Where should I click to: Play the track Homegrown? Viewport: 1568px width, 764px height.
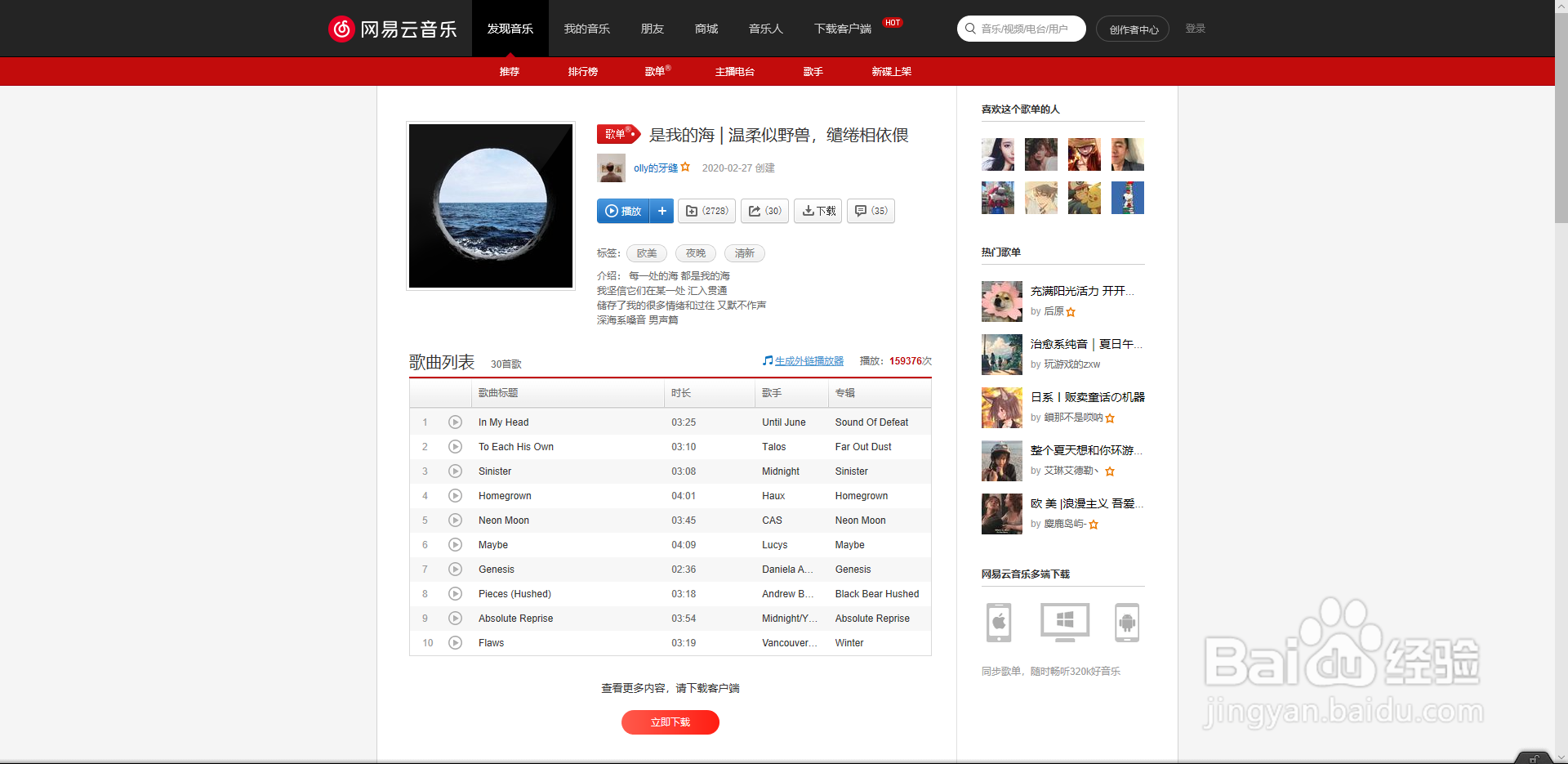click(x=455, y=496)
